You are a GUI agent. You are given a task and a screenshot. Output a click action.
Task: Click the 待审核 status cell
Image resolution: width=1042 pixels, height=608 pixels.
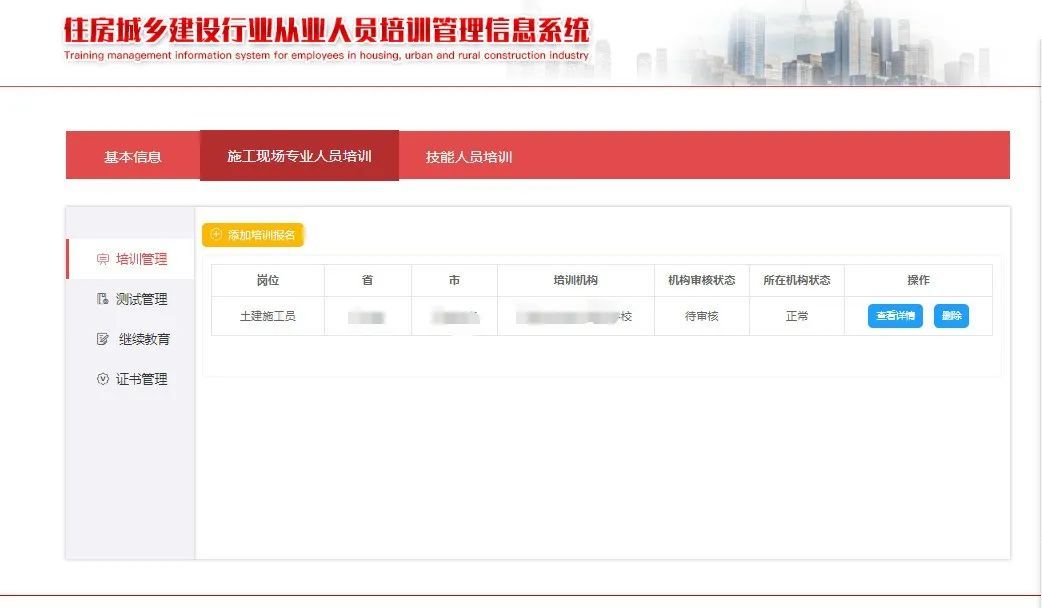point(701,316)
